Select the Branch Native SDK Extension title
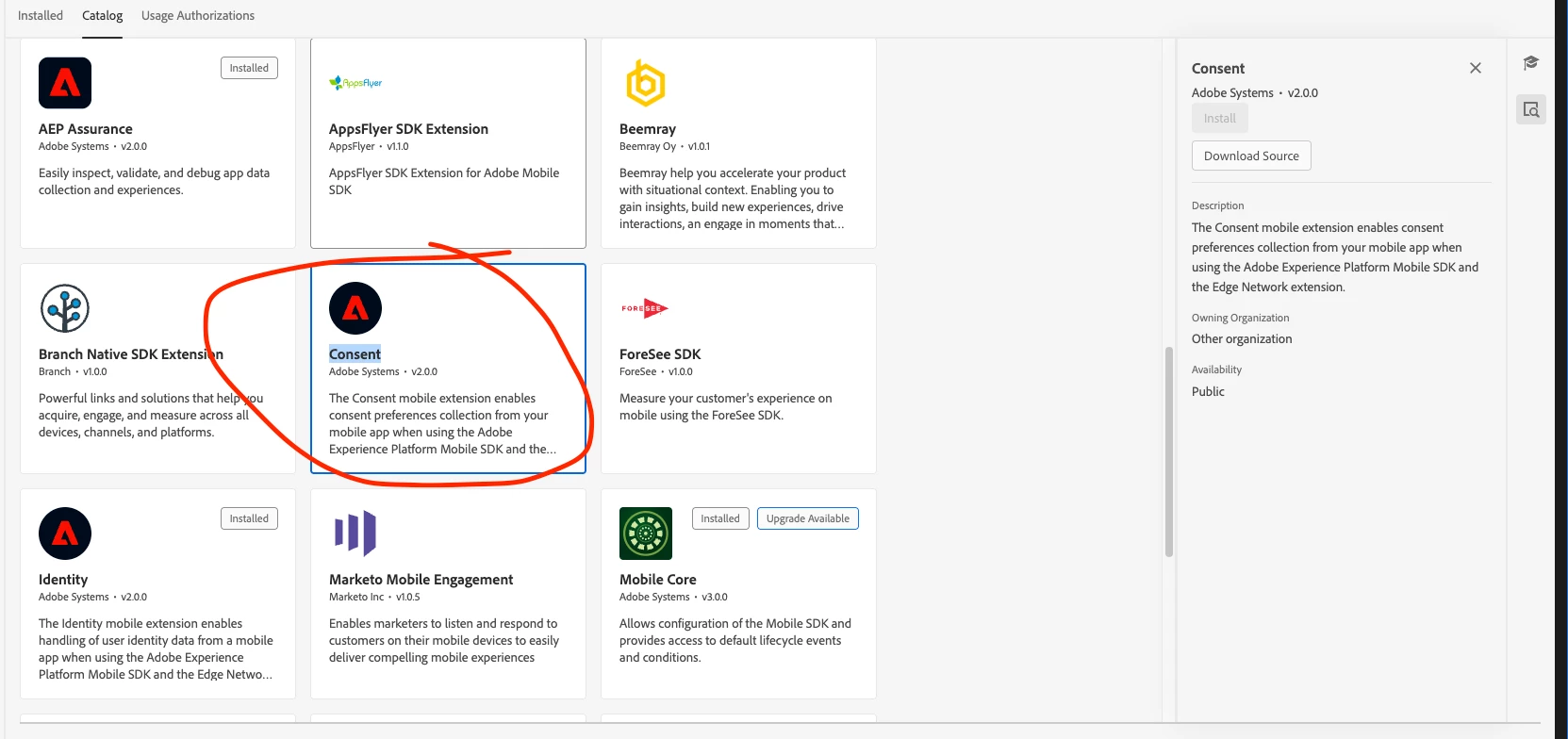This screenshot has height=739, width=1568. (131, 354)
